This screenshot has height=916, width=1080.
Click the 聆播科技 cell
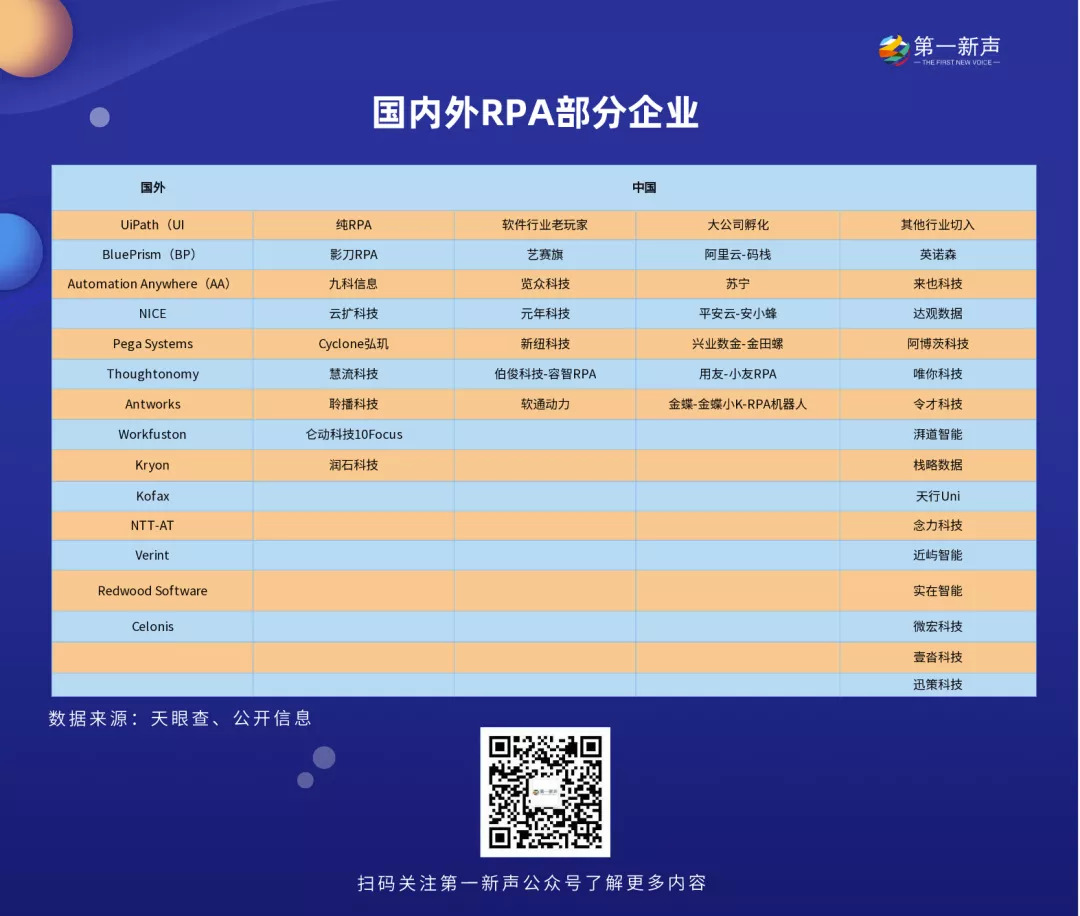click(x=353, y=404)
